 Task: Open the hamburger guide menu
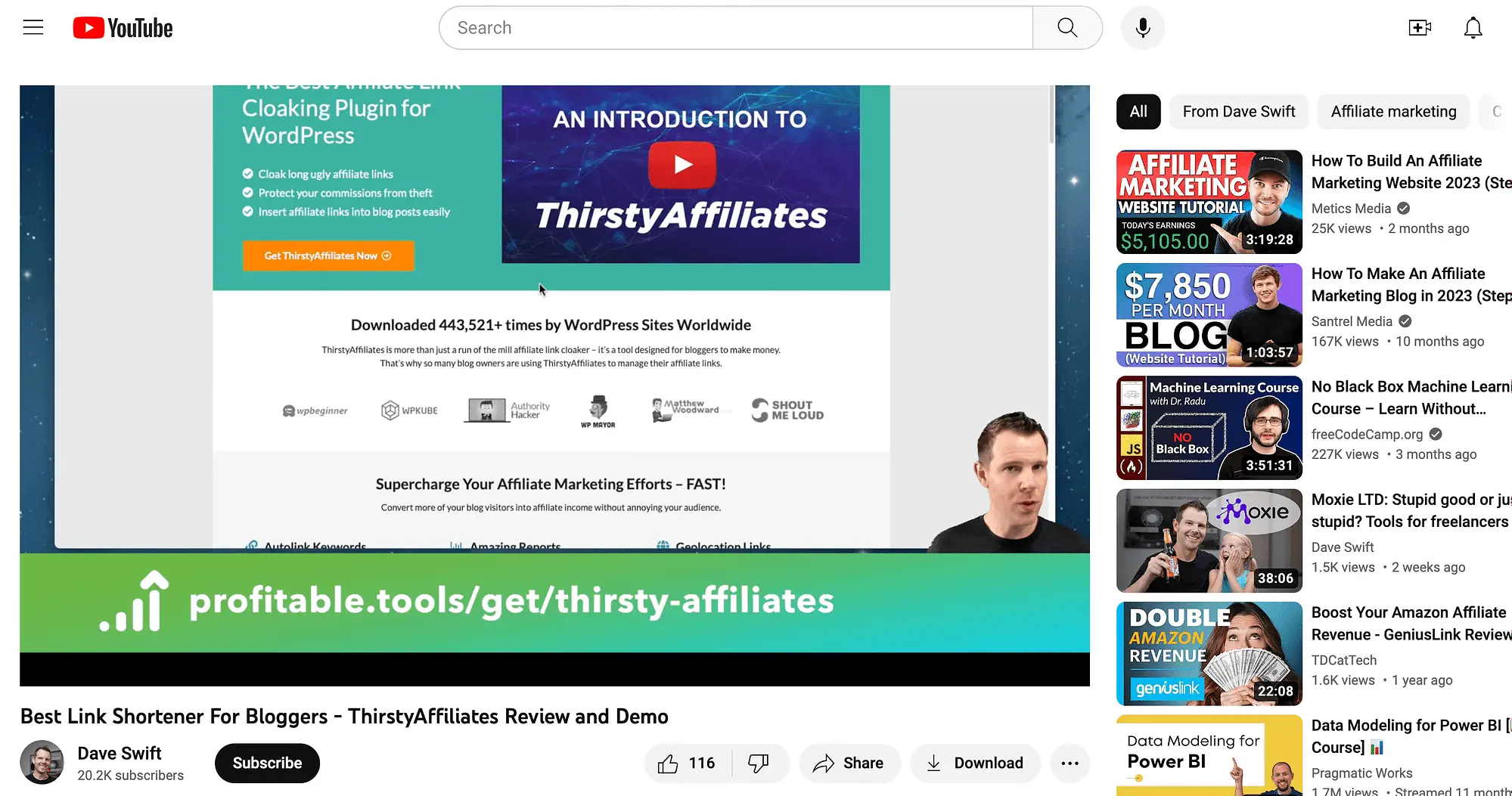(33, 28)
